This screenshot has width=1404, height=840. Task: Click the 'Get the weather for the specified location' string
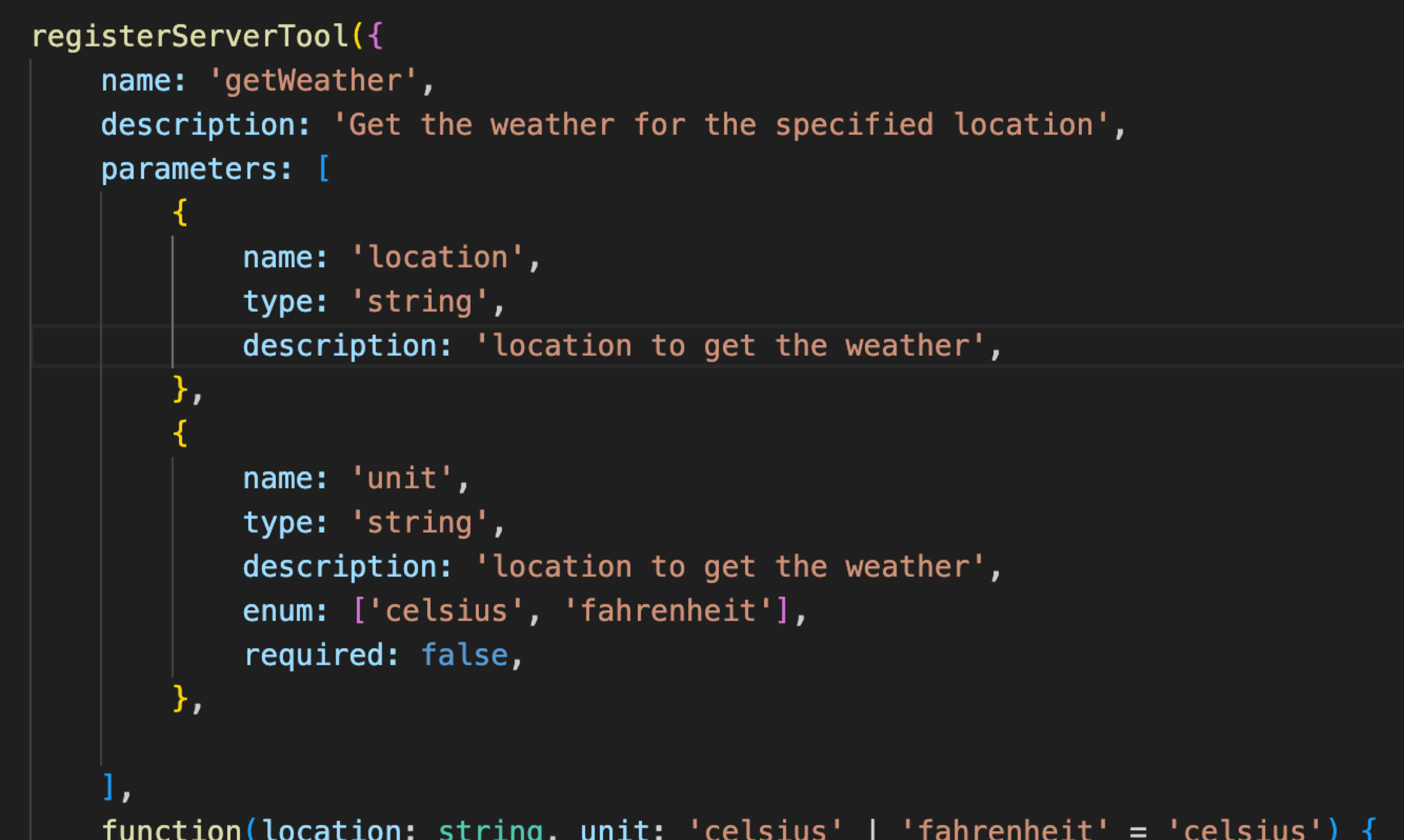point(720,125)
